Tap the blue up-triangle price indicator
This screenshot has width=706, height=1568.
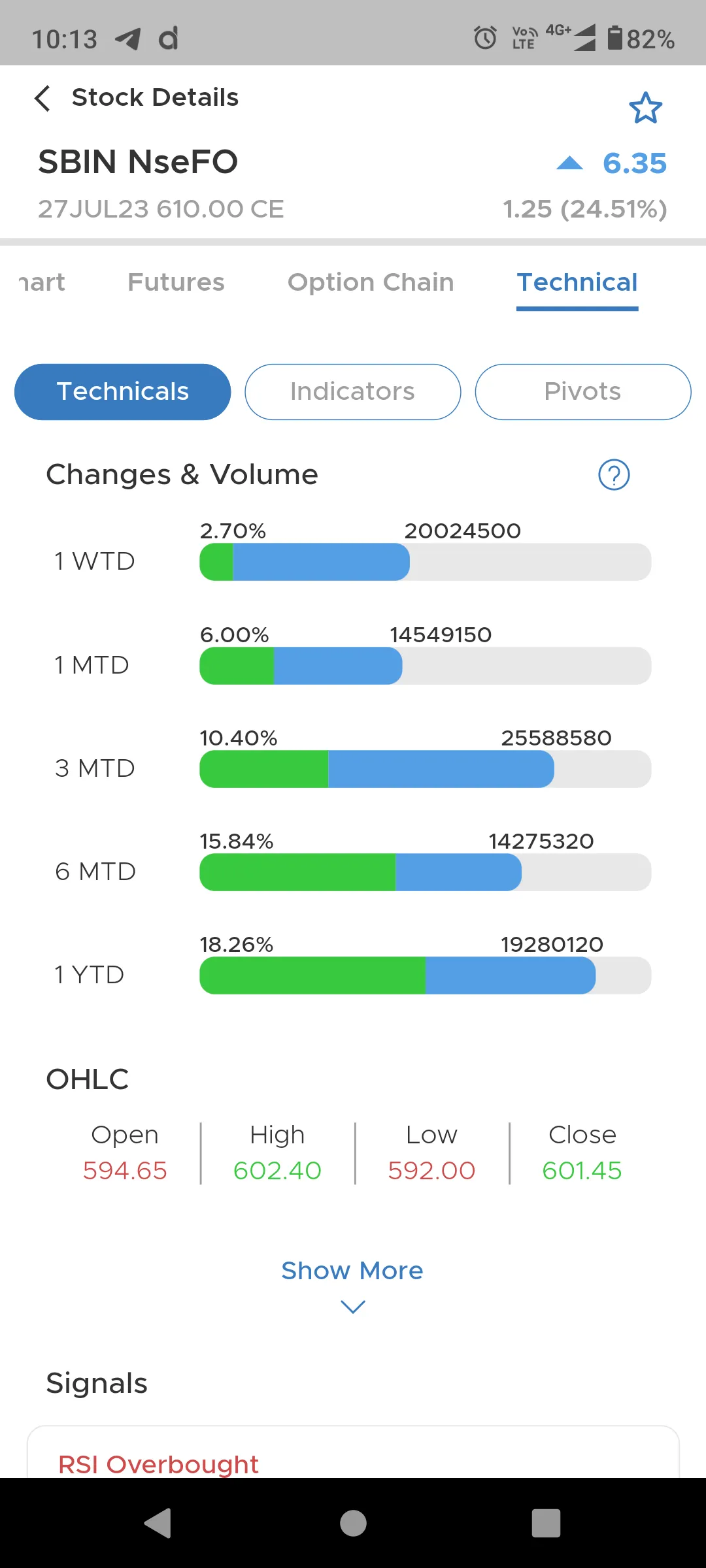pyautogui.click(x=569, y=163)
